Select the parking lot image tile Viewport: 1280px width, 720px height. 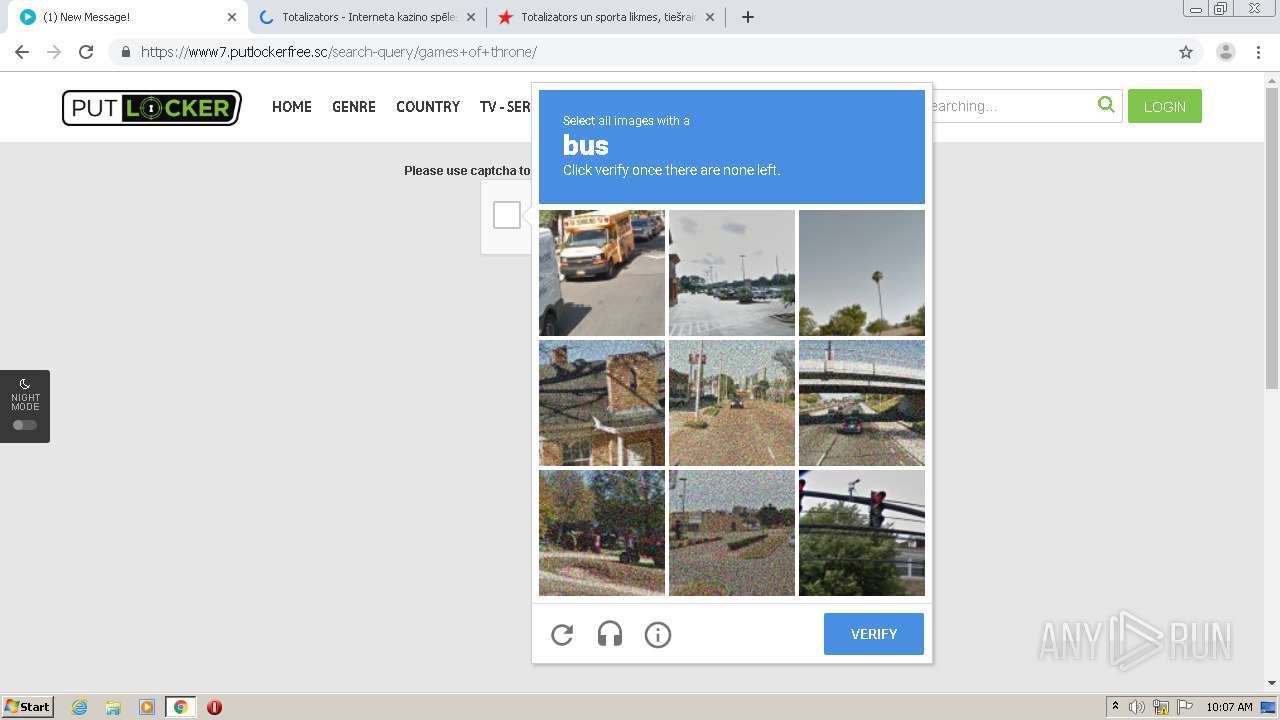click(x=732, y=273)
